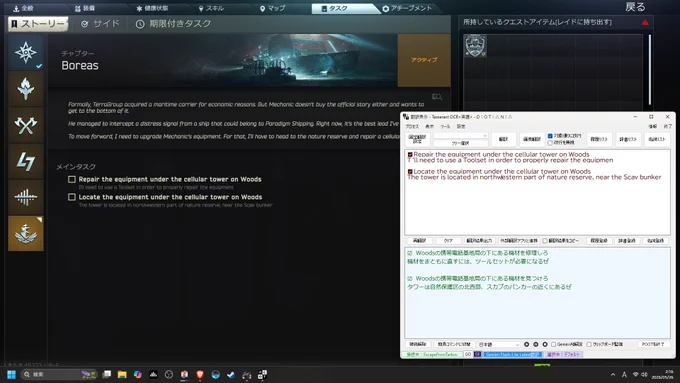Open the 装備 gear tab
Image resolution: width=680 pixels, height=383 pixels.
pyautogui.click(x=85, y=9)
